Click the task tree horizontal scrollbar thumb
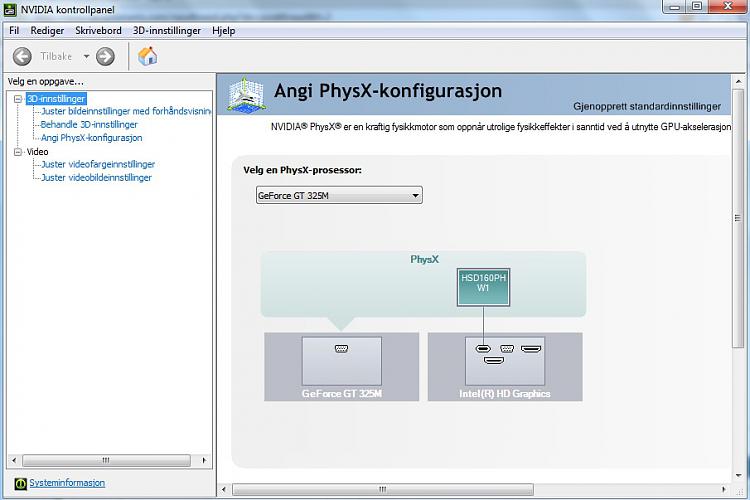This screenshot has width=750, height=500. point(106,460)
